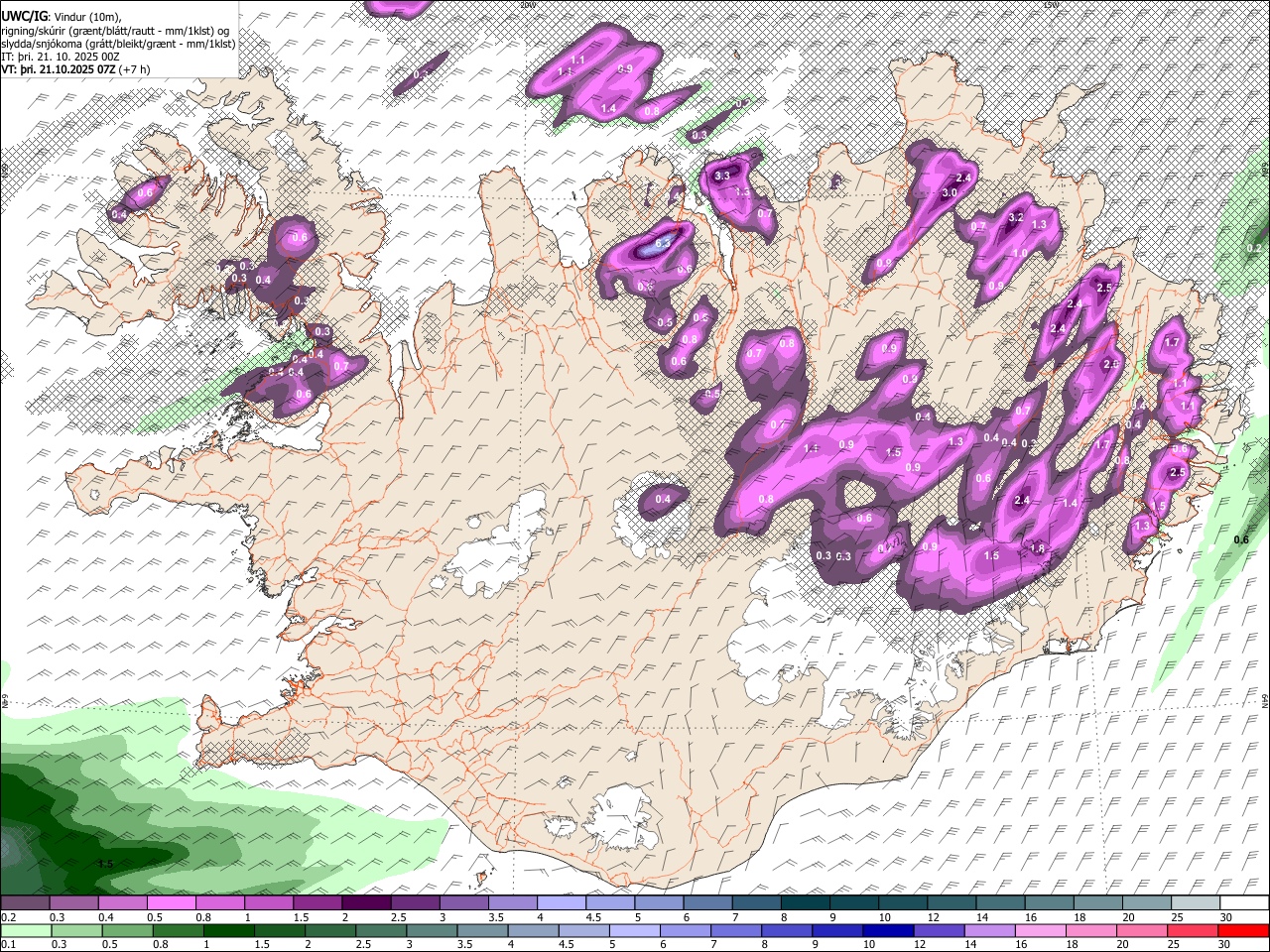Pick the bright pink swatch labeled 0.5 in top legend
This screenshot has width=1270, height=952.
pyautogui.click(x=171, y=903)
